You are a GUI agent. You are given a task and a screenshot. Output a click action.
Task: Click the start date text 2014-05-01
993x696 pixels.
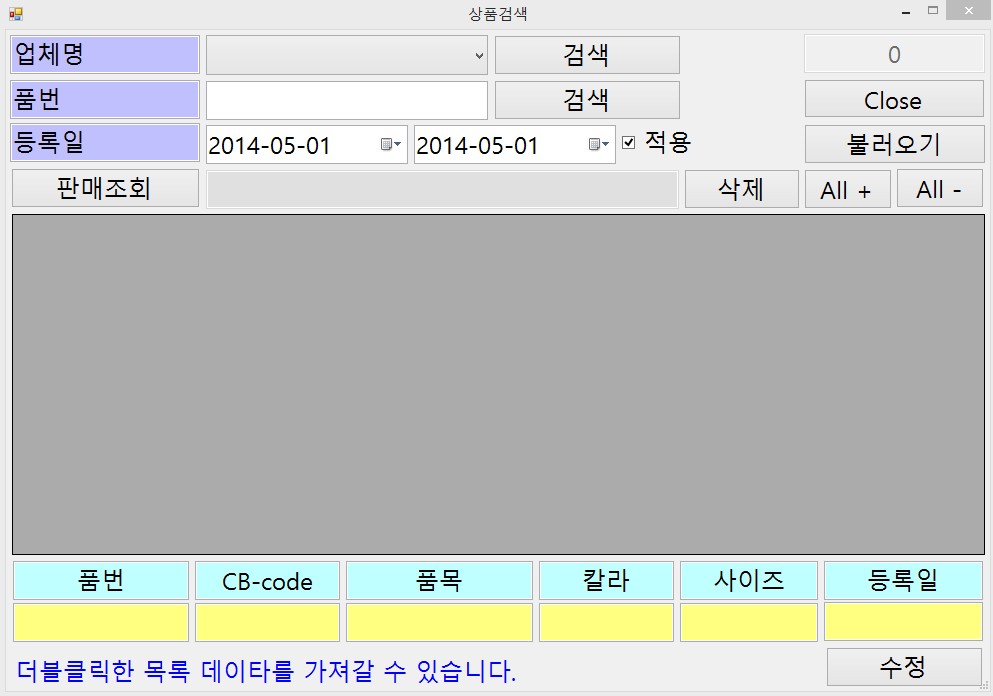pyautogui.click(x=269, y=146)
